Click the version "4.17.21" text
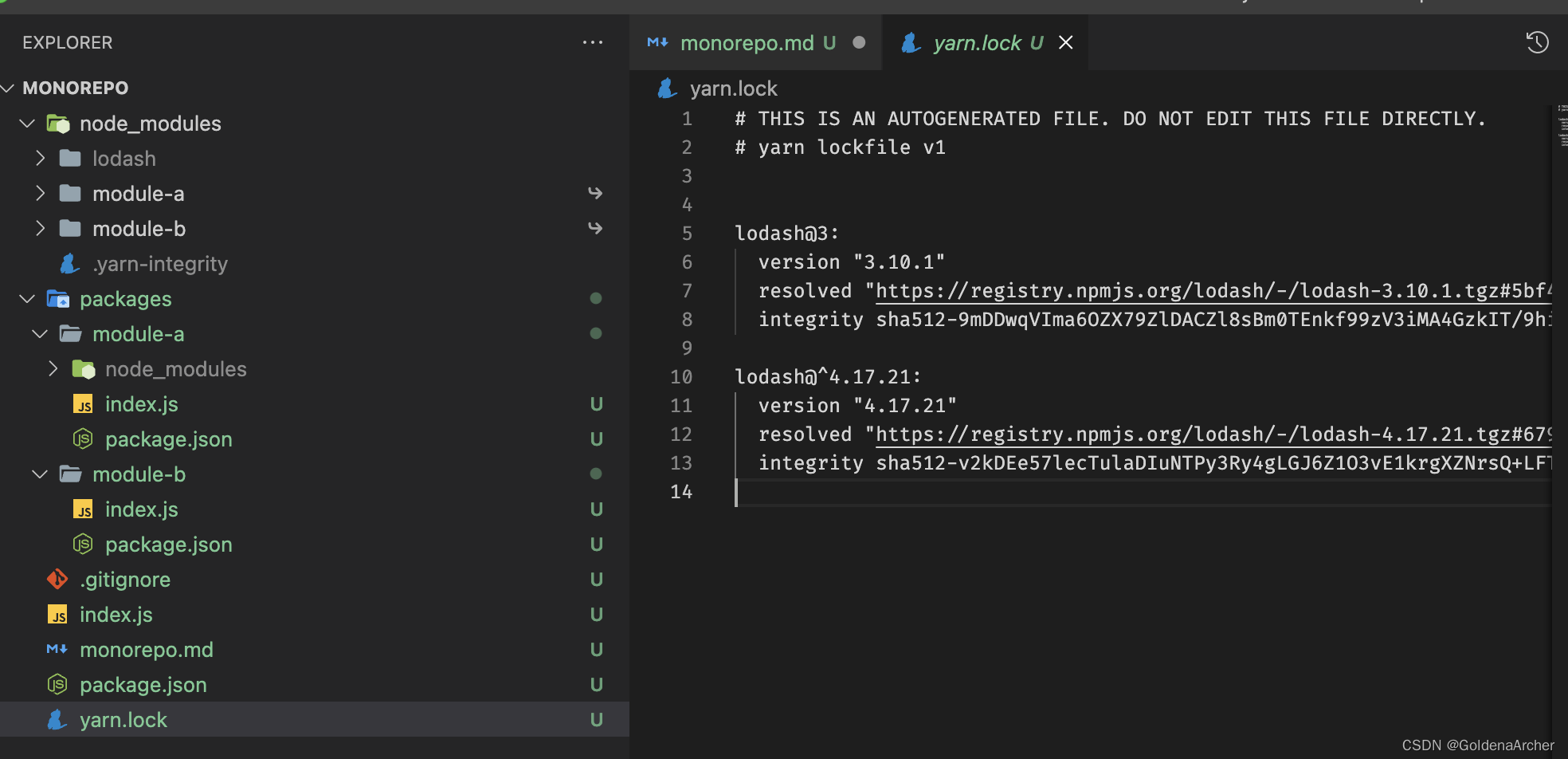The image size is (1568, 759). click(857, 406)
